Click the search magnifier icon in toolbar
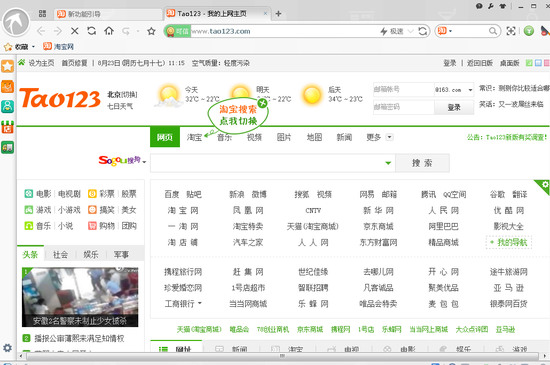Image resolution: width=550 pixels, height=365 pixels. click(x=493, y=31)
